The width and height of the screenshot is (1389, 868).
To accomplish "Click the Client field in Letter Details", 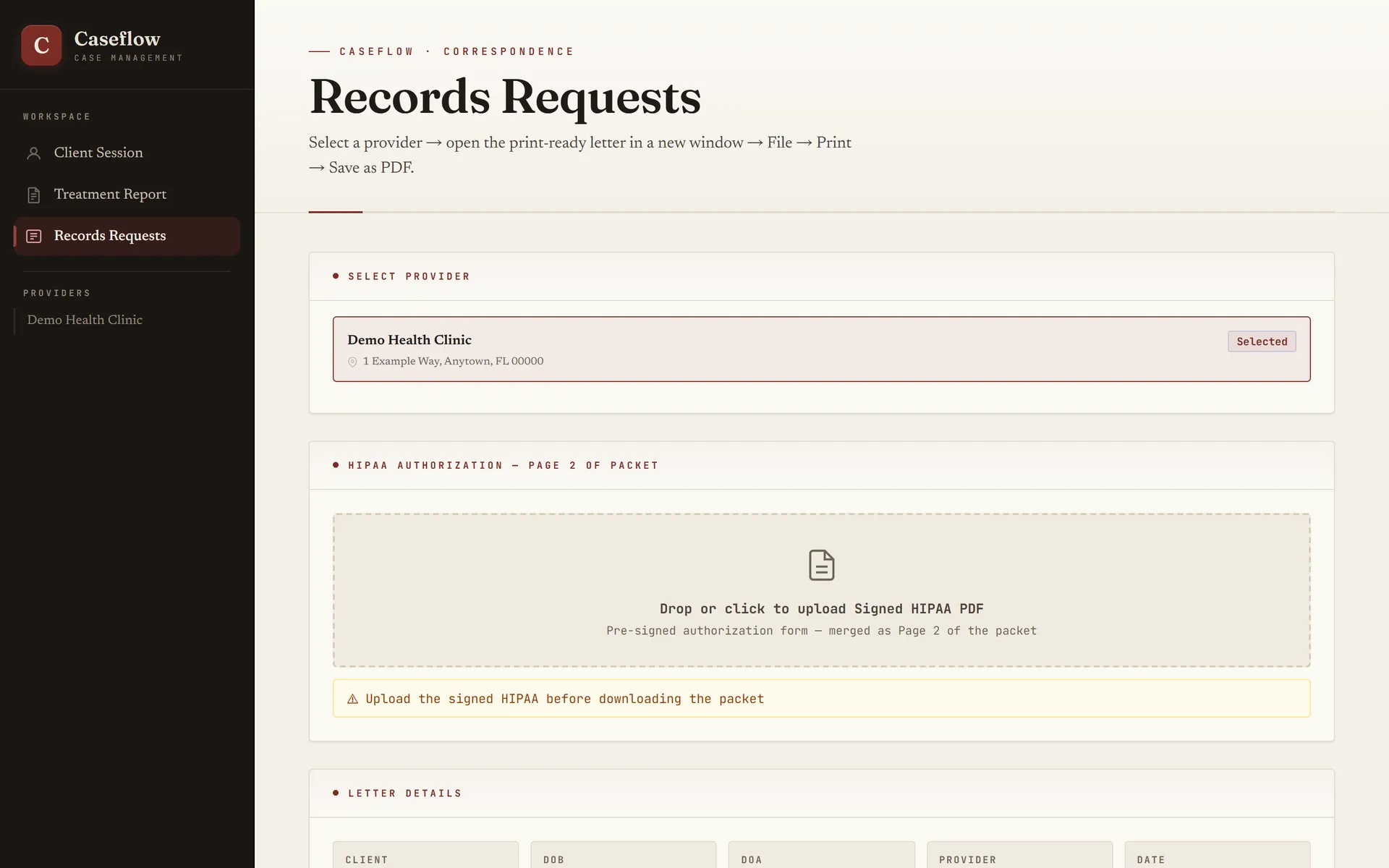I will 425,855.
